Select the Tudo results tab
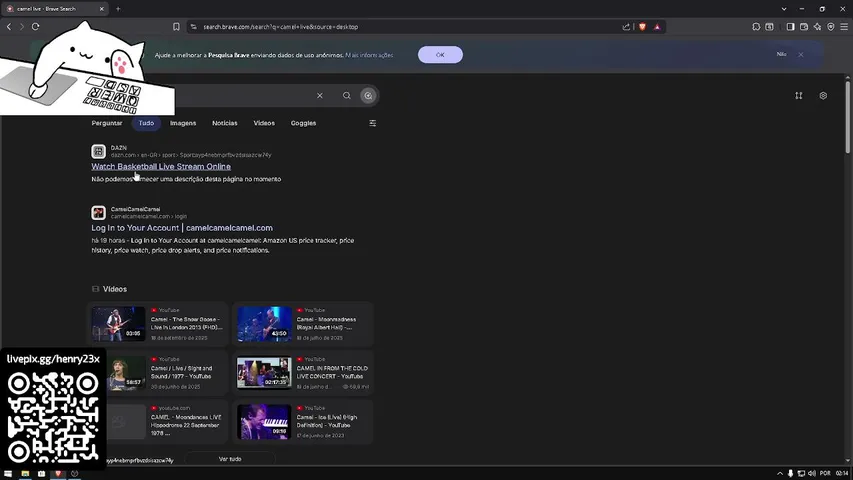The height and width of the screenshot is (480, 853). click(x=146, y=123)
